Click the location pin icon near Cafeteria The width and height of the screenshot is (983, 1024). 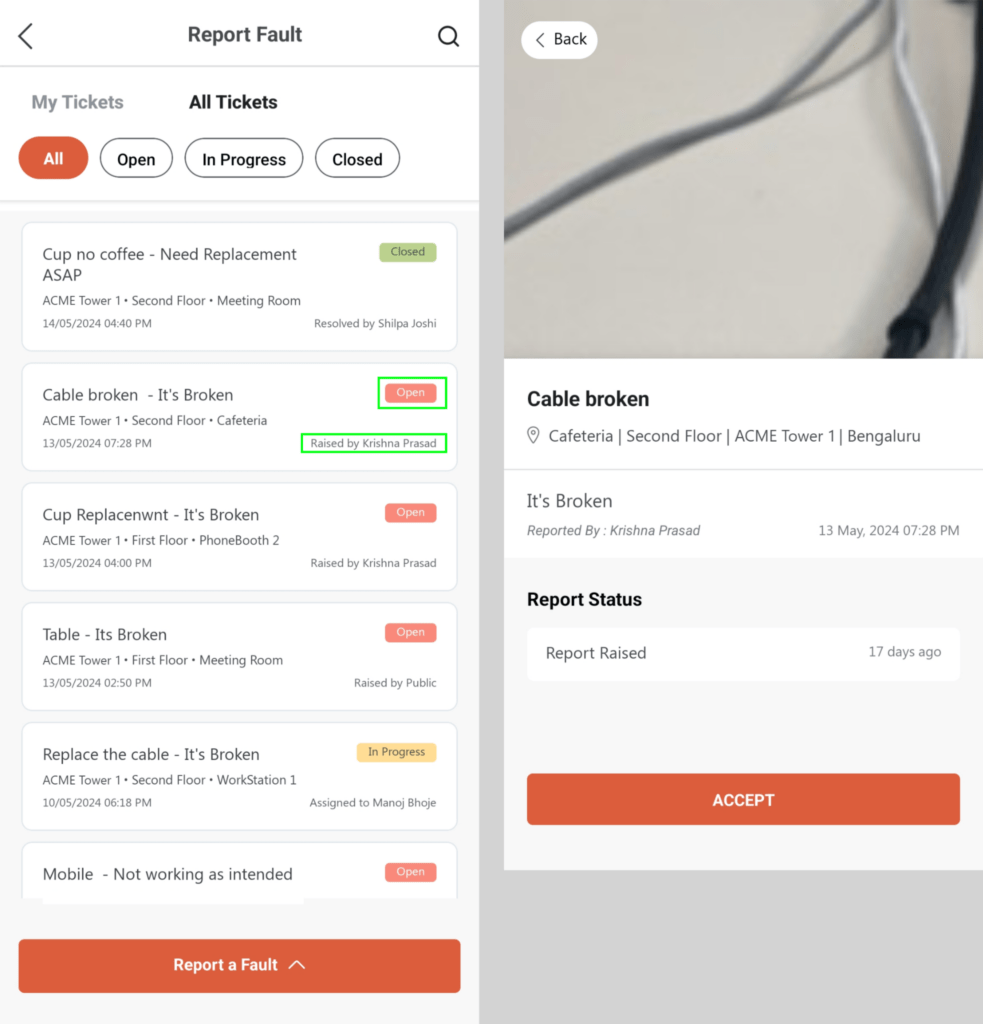(533, 436)
